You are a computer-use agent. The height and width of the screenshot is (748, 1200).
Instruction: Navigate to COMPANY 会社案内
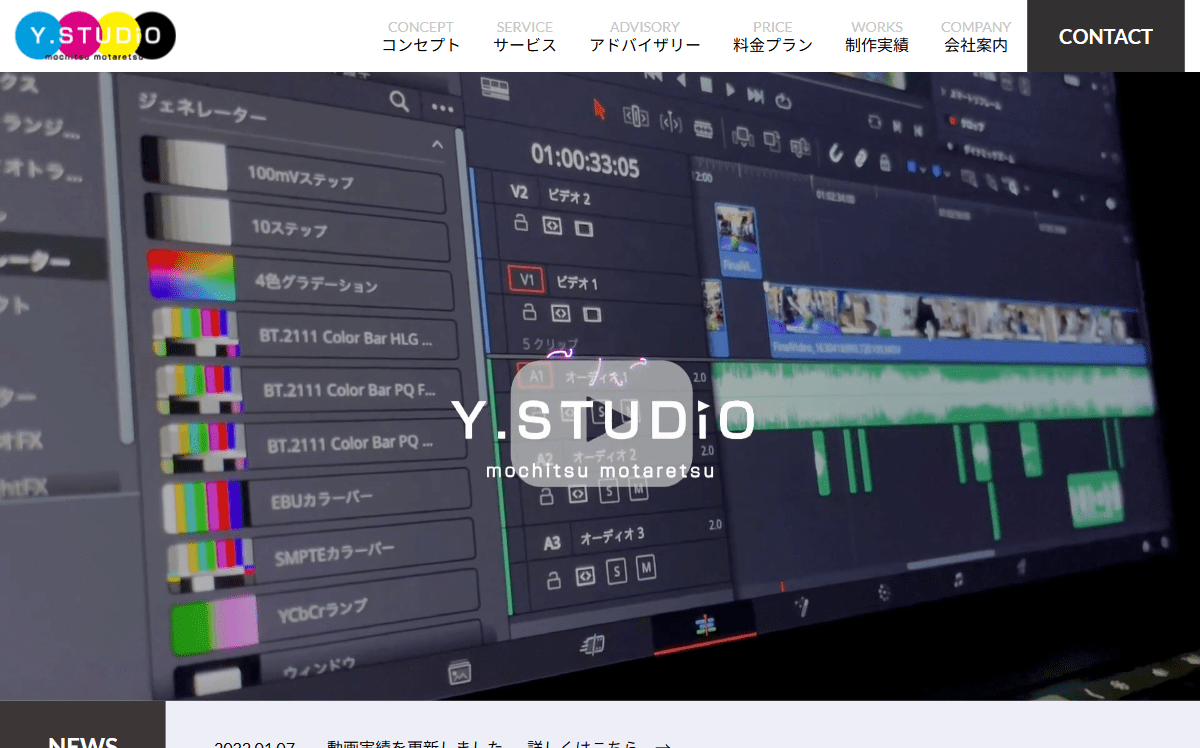point(976,36)
